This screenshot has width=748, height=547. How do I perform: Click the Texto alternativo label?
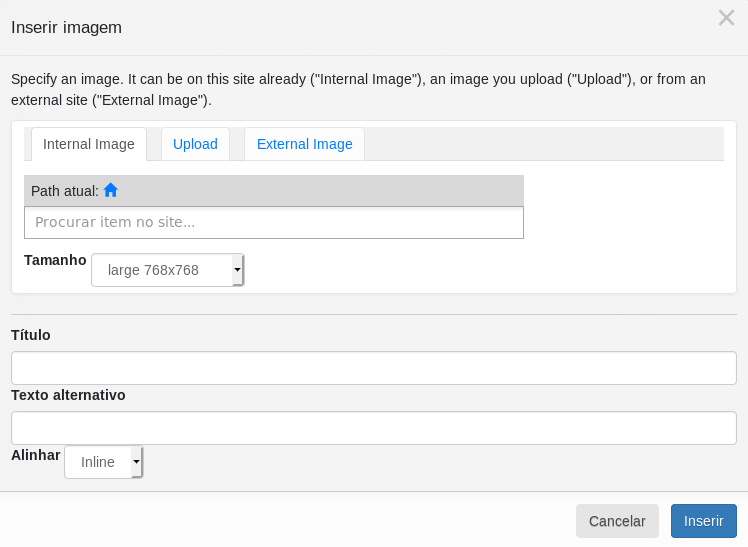tap(68, 395)
